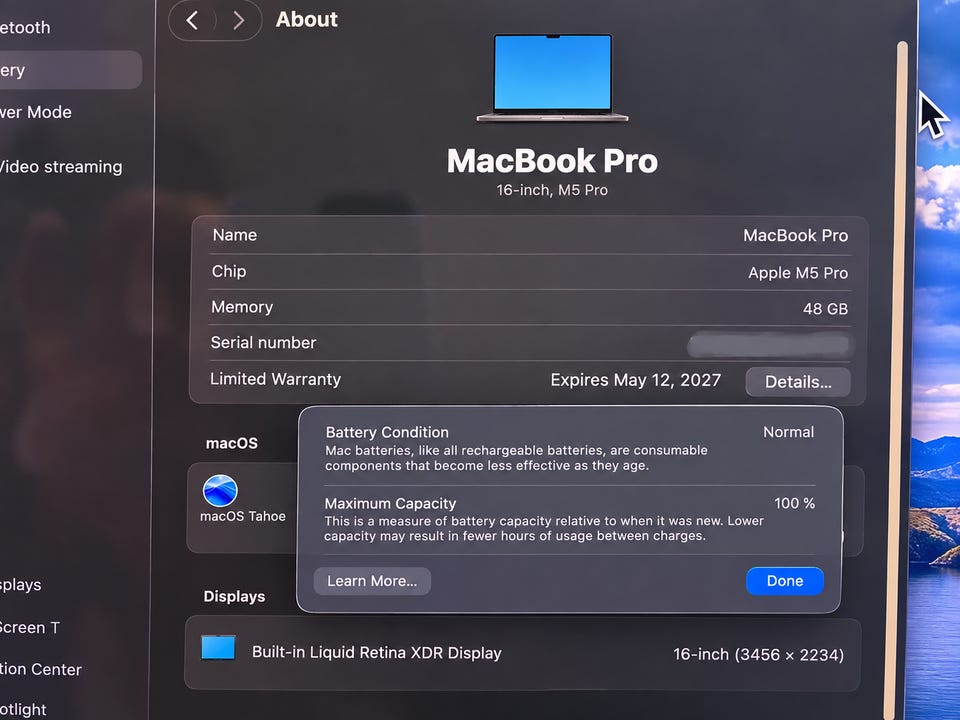
Task: Click Learn More... in battery dialog
Action: (372, 581)
